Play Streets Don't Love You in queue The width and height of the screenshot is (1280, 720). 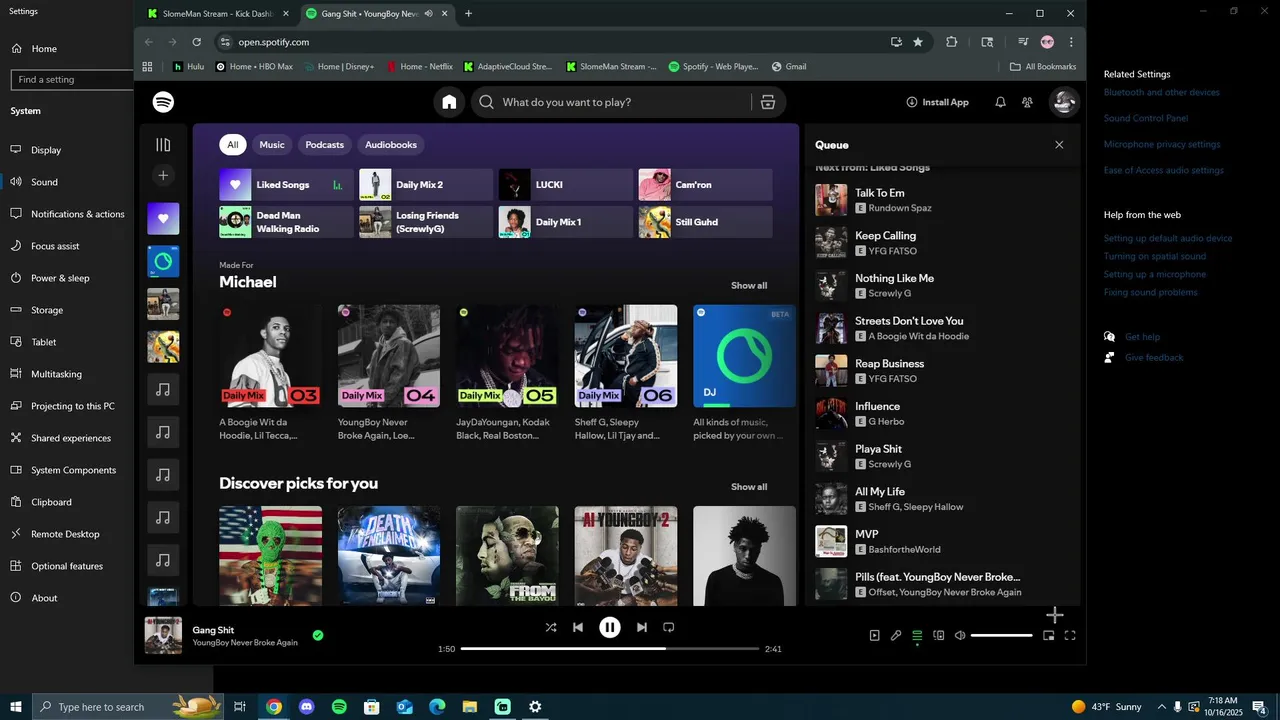(940, 328)
